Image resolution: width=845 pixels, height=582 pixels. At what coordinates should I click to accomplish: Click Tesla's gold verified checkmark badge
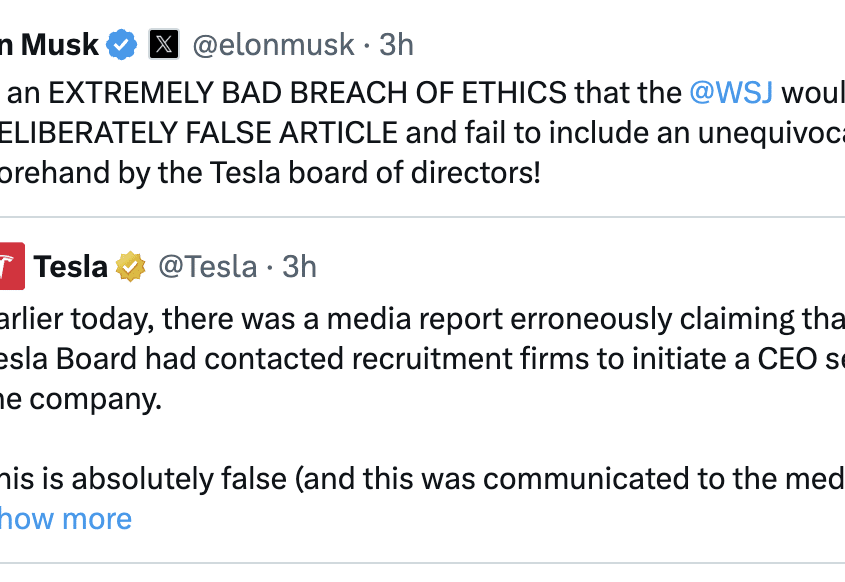[130, 266]
